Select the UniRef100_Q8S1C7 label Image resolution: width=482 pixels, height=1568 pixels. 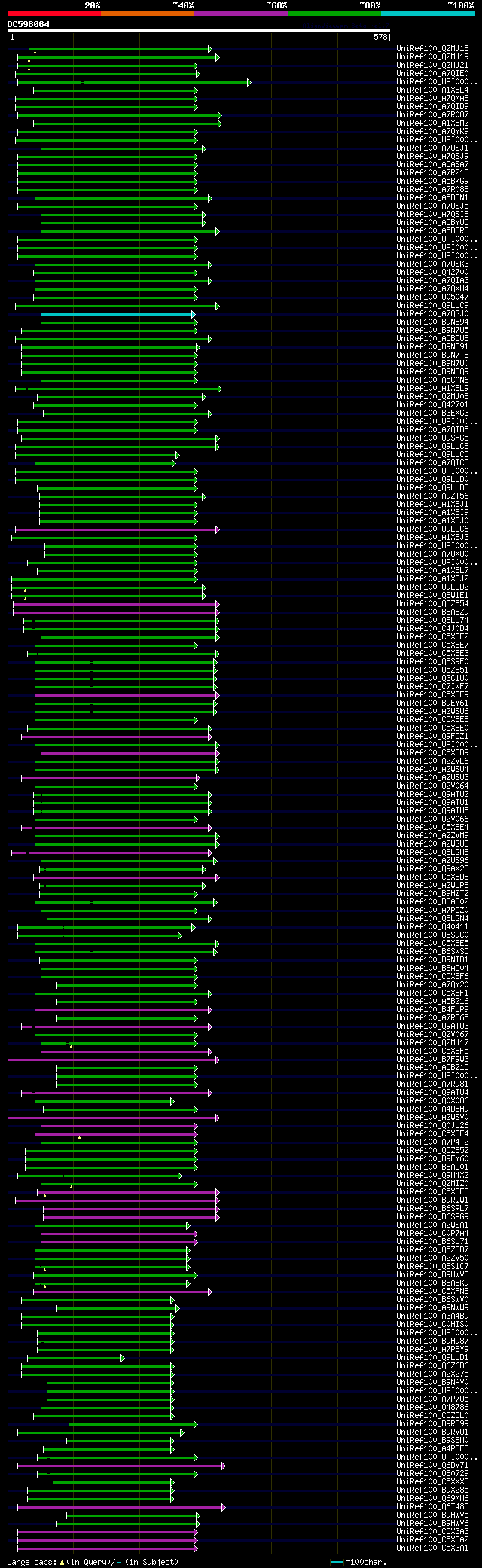(432, 1267)
